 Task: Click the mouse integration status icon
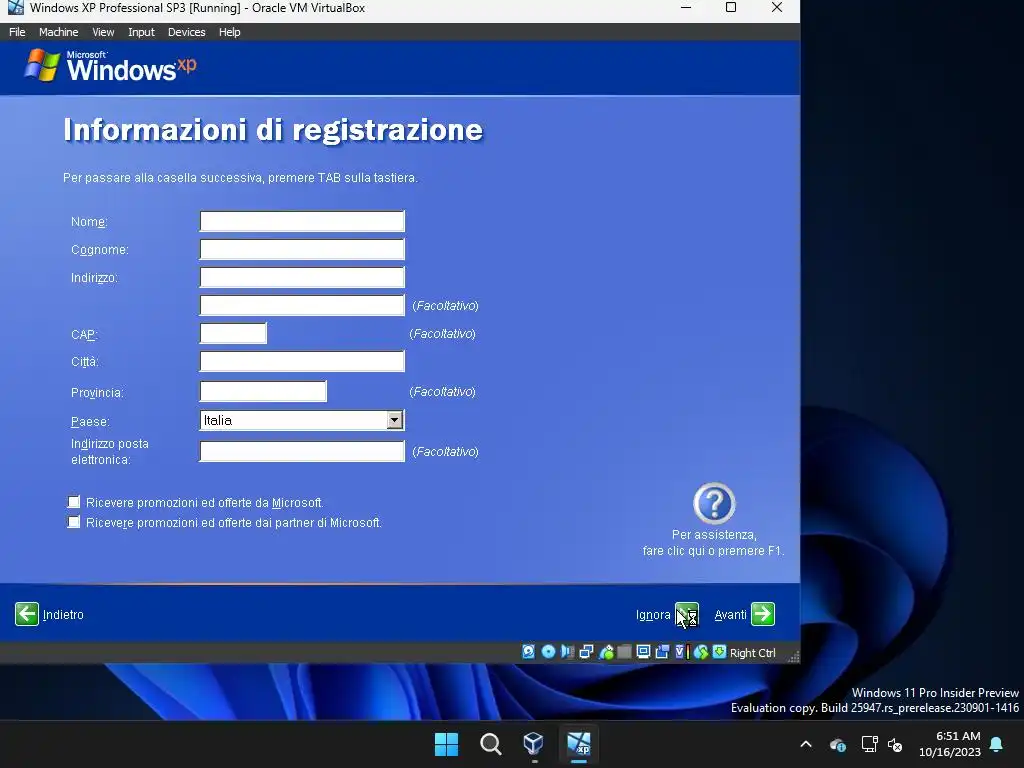pos(701,652)
